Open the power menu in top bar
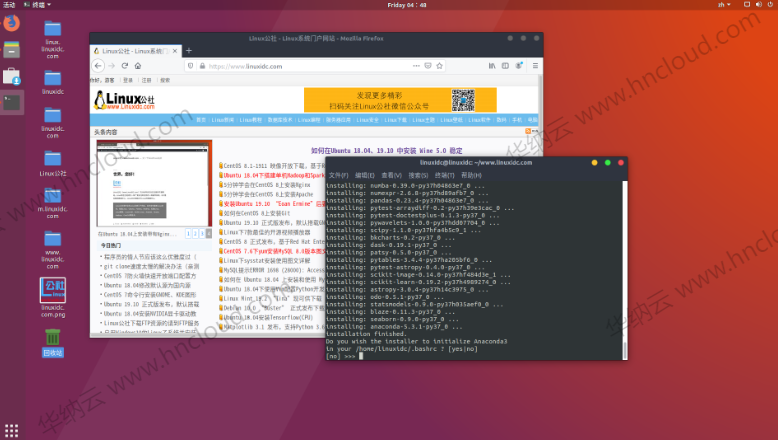 tap(770, 4)
